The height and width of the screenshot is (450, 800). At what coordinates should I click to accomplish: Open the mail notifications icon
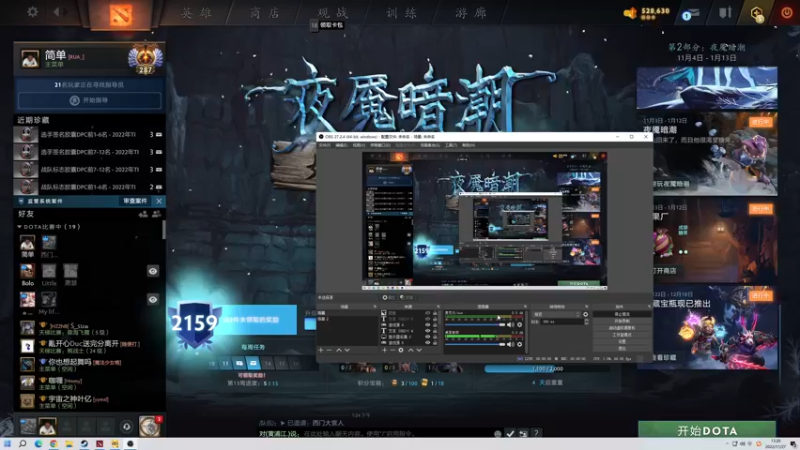[x=690, y=14]
